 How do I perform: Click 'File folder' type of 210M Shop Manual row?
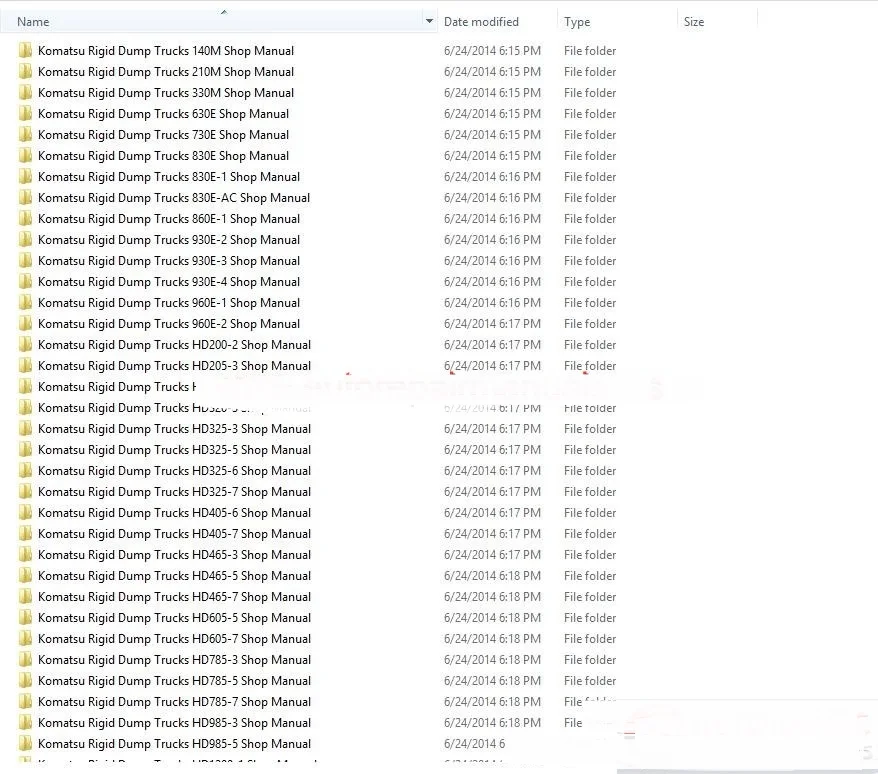pyautogui.click(x=590, y=72)
